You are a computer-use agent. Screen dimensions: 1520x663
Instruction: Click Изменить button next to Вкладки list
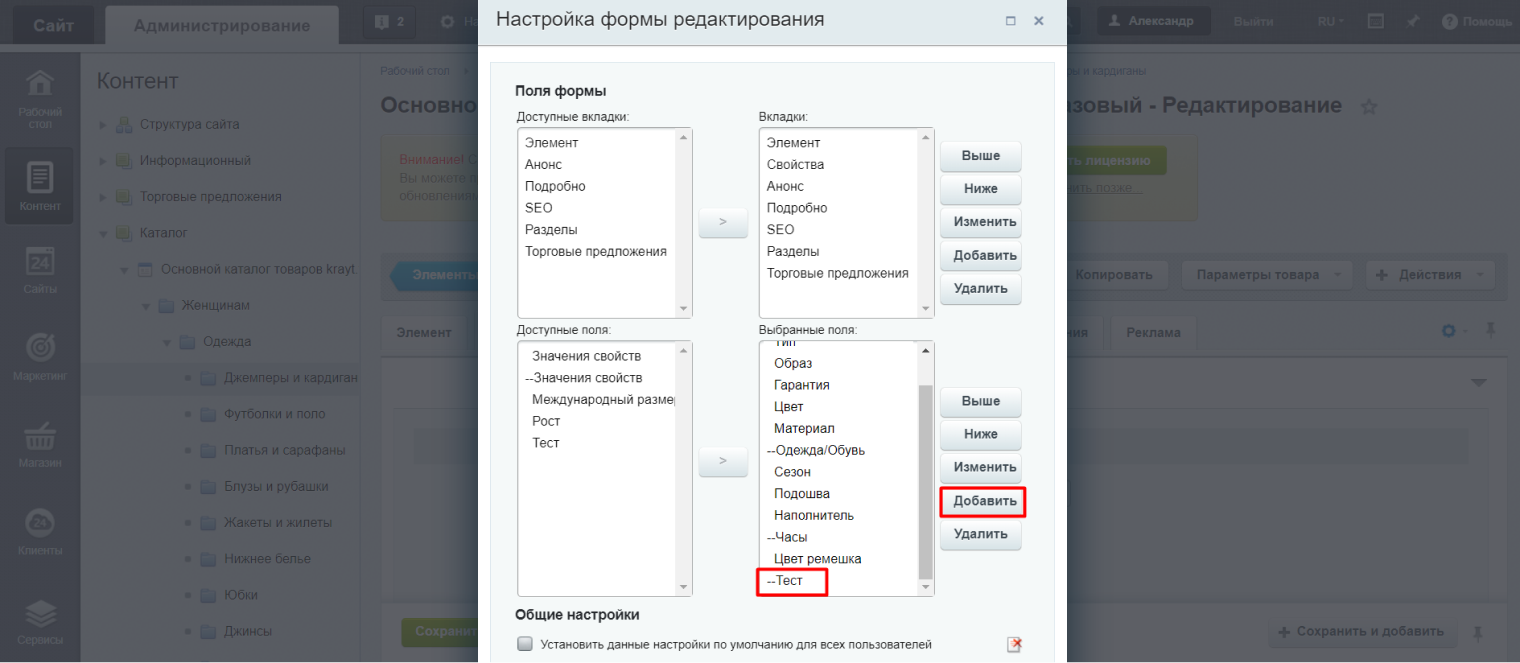tap(981, 222)
